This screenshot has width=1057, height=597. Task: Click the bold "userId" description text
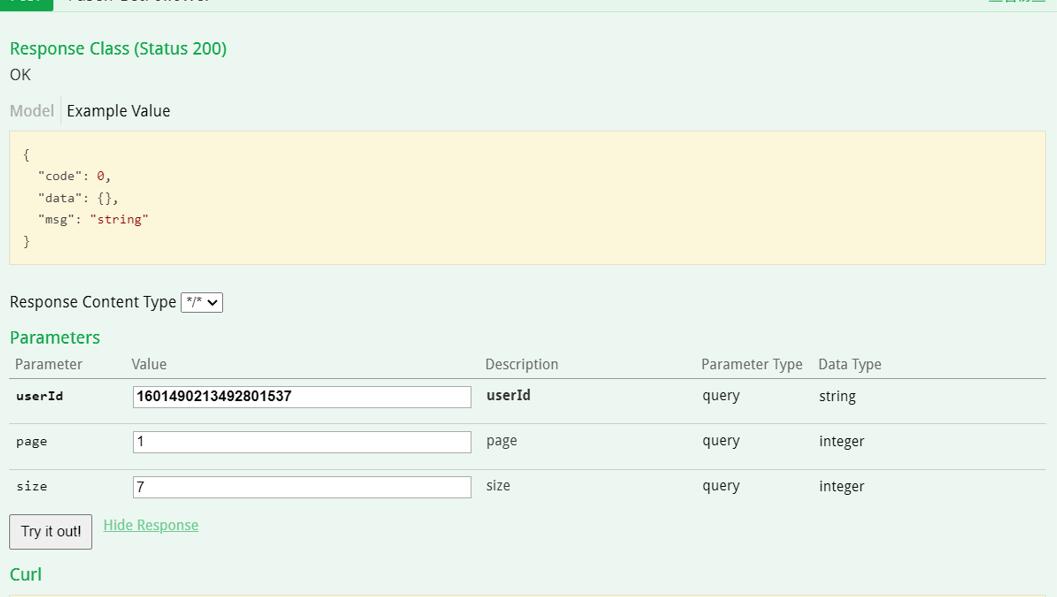(508, 396)
